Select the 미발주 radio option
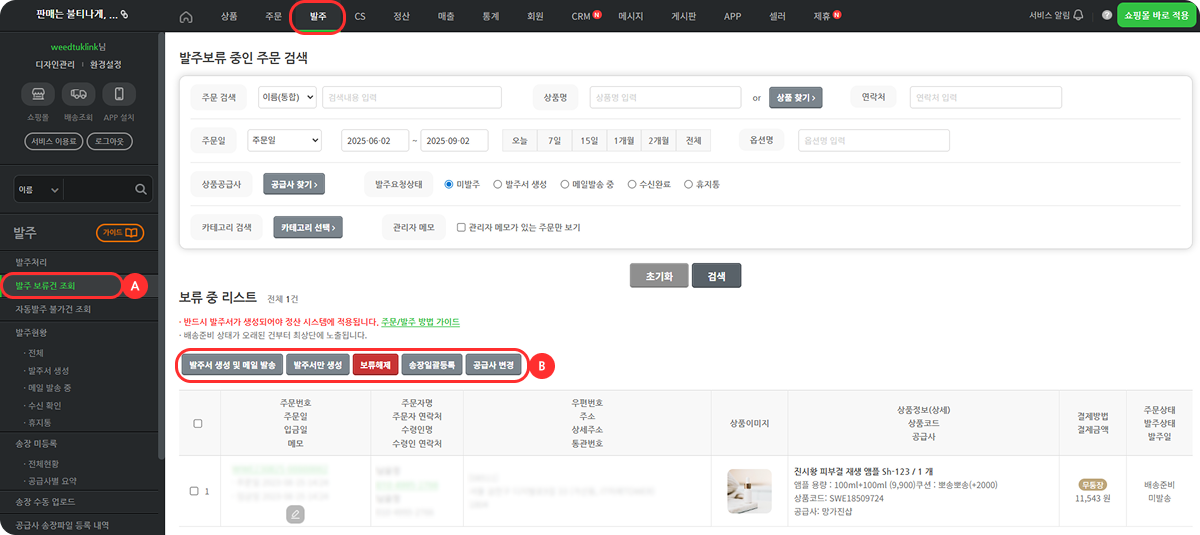 pos(449,185)
